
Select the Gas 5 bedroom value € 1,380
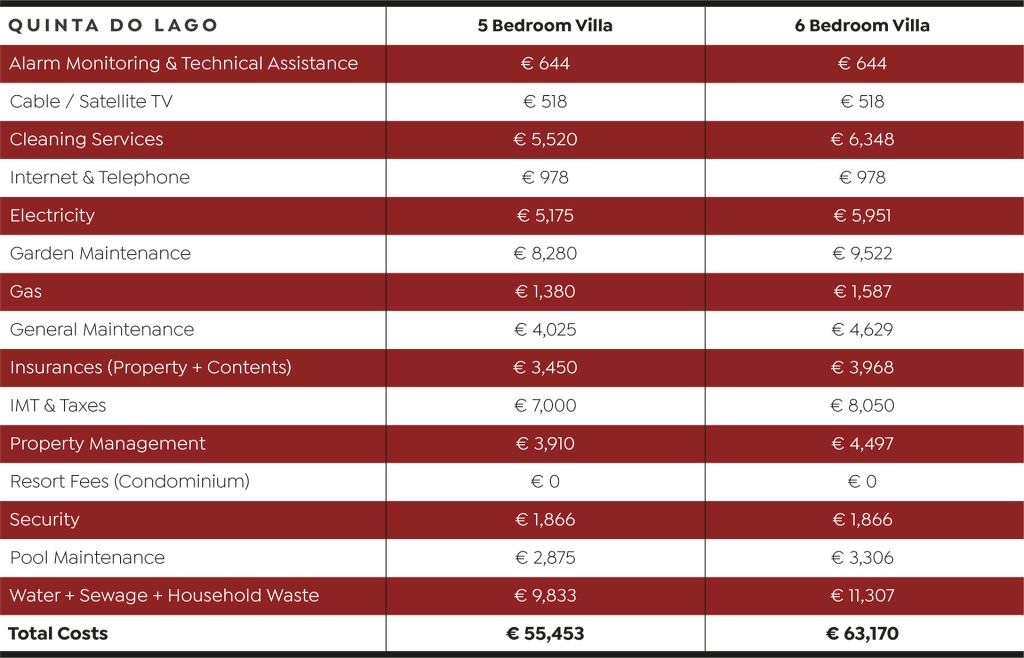[x=545, y=291]
